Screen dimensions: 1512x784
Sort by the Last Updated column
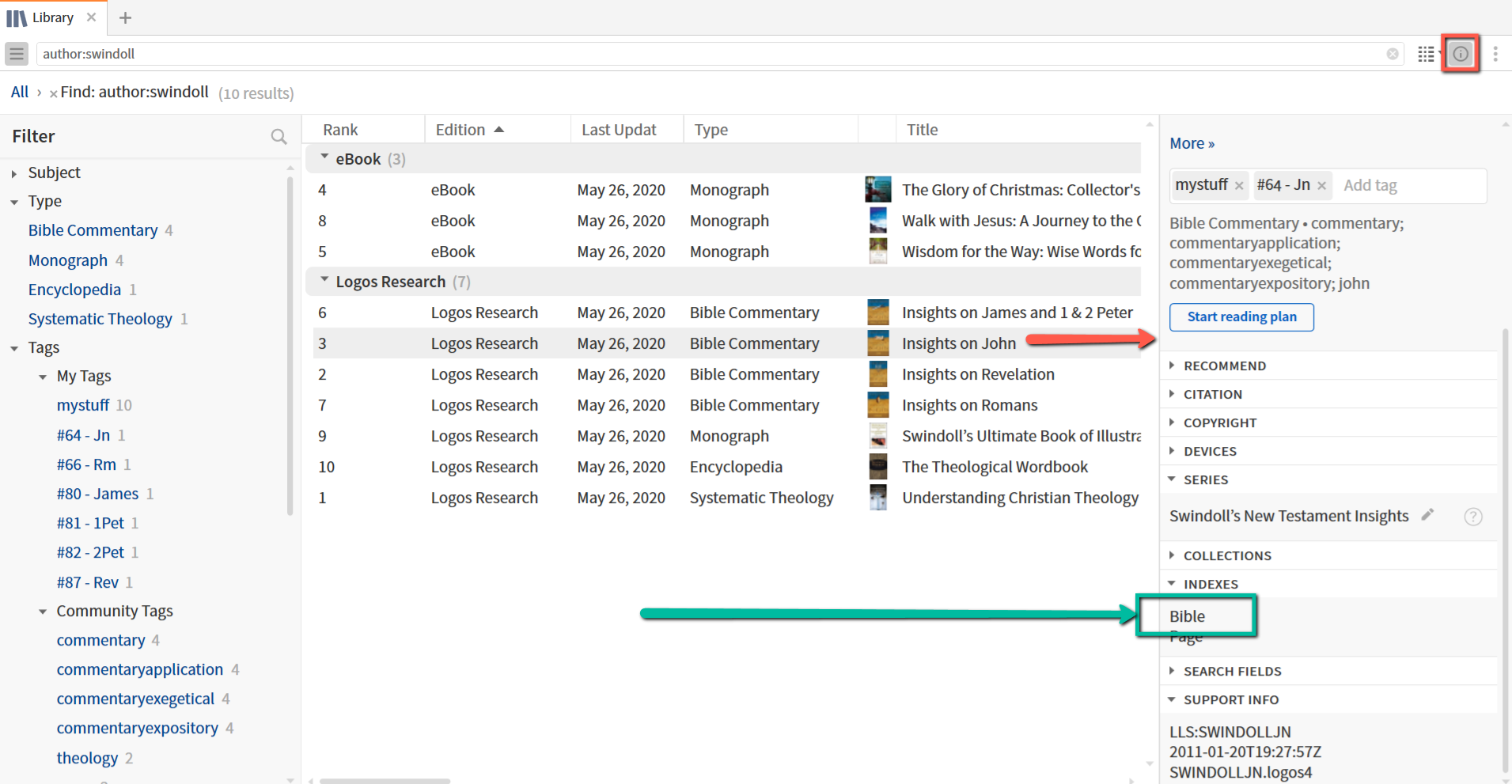point(619,130)
